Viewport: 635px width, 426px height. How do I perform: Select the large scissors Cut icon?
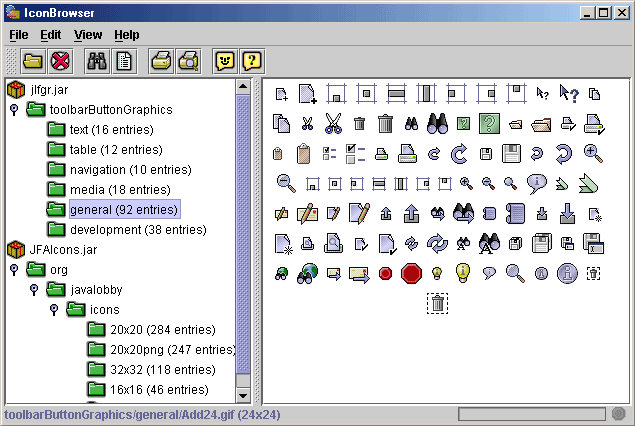point(333,124)
